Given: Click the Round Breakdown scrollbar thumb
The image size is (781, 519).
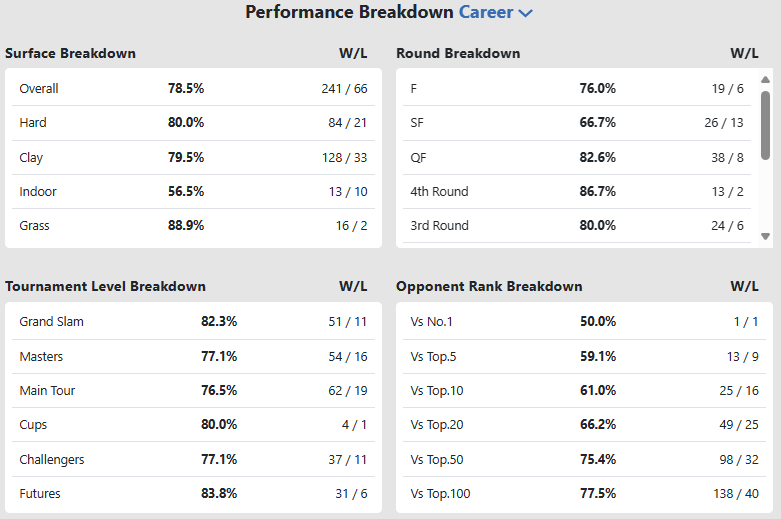Looking at the screenshot, I should (x=765, y=125).
